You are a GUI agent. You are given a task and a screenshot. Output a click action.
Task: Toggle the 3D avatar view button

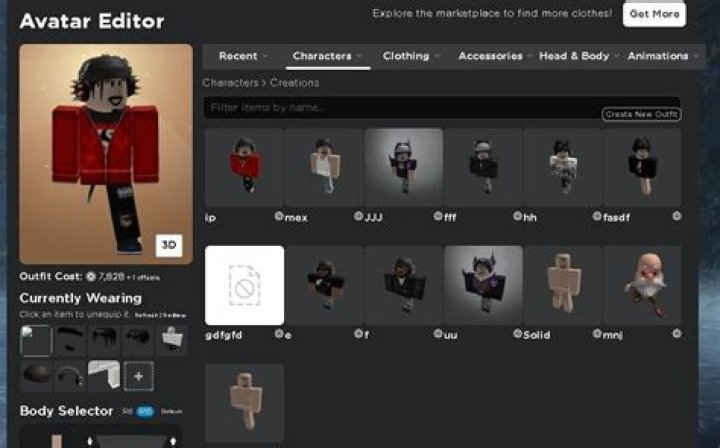coord(168,246)
